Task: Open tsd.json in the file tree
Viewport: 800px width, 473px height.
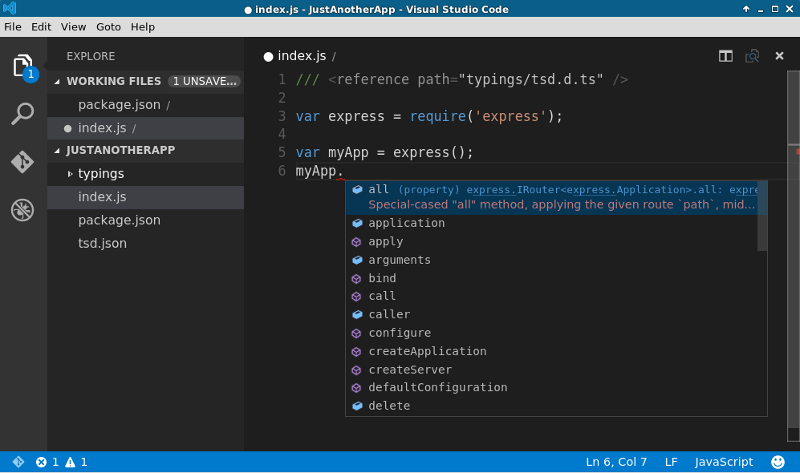Action: click(102, 243)
